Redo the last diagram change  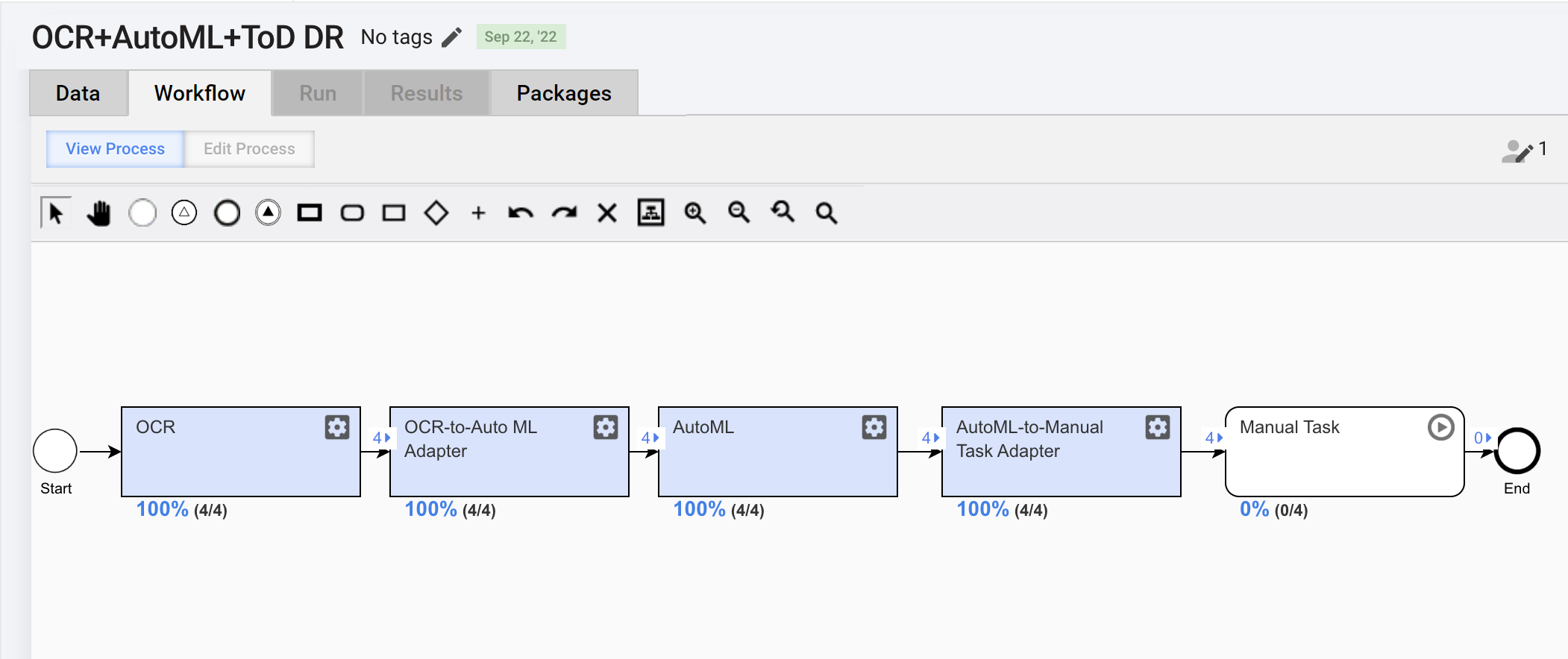565,213
